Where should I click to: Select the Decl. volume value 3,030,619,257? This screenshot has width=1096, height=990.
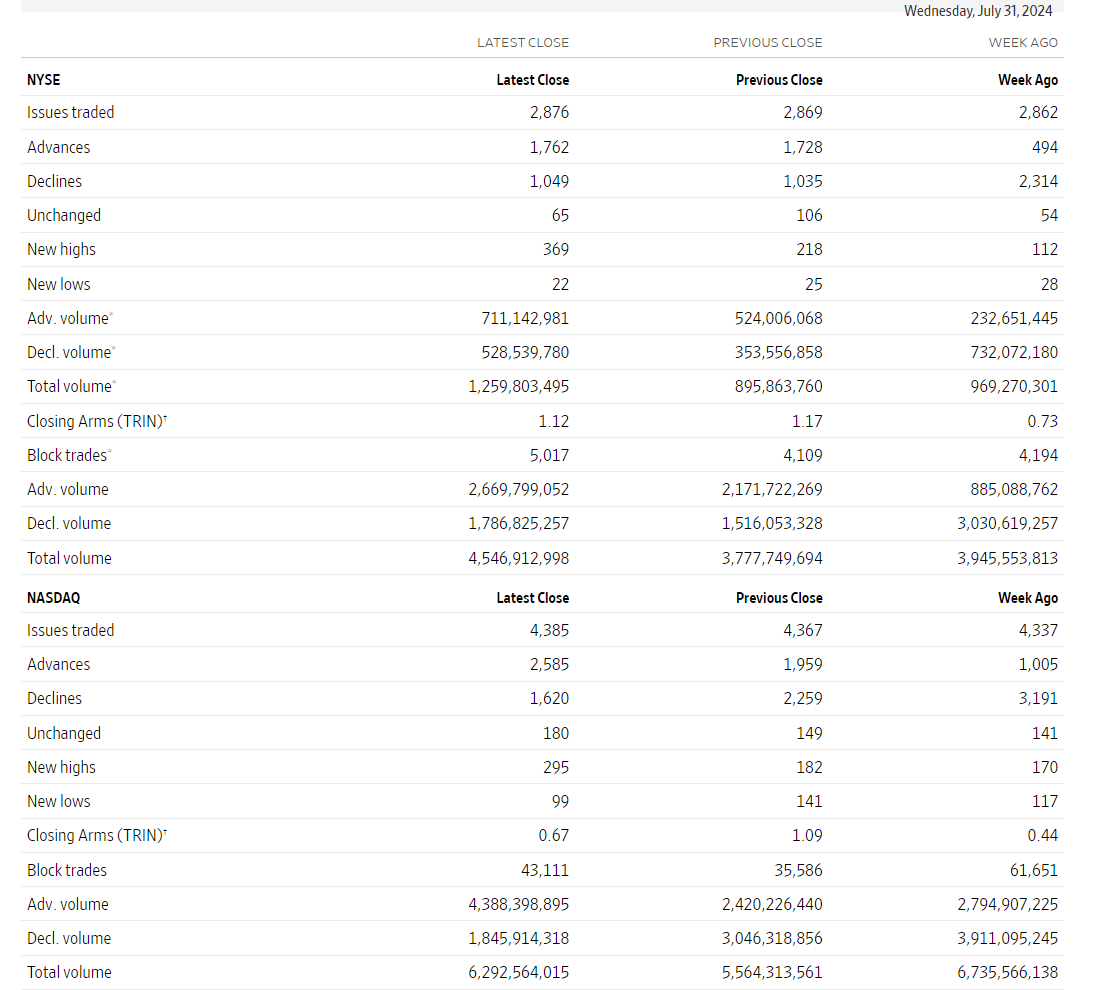coord(1007,524)
